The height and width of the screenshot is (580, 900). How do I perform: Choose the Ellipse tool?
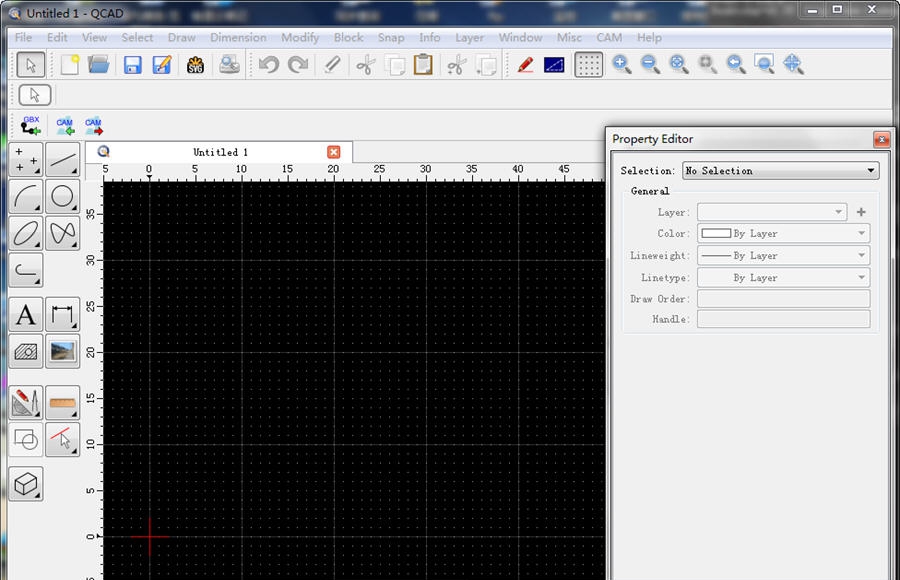26,234
